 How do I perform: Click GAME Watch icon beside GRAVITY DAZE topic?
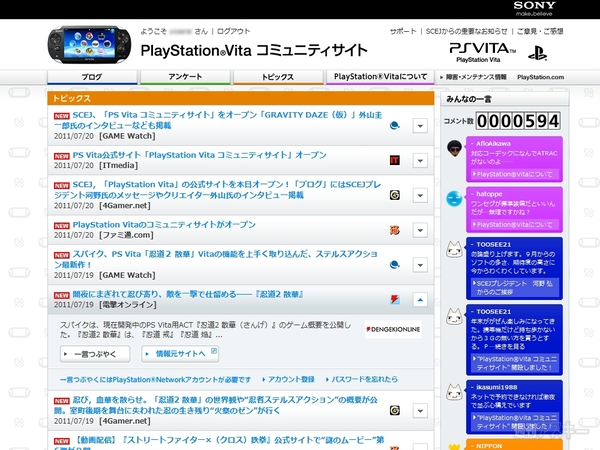395,126
